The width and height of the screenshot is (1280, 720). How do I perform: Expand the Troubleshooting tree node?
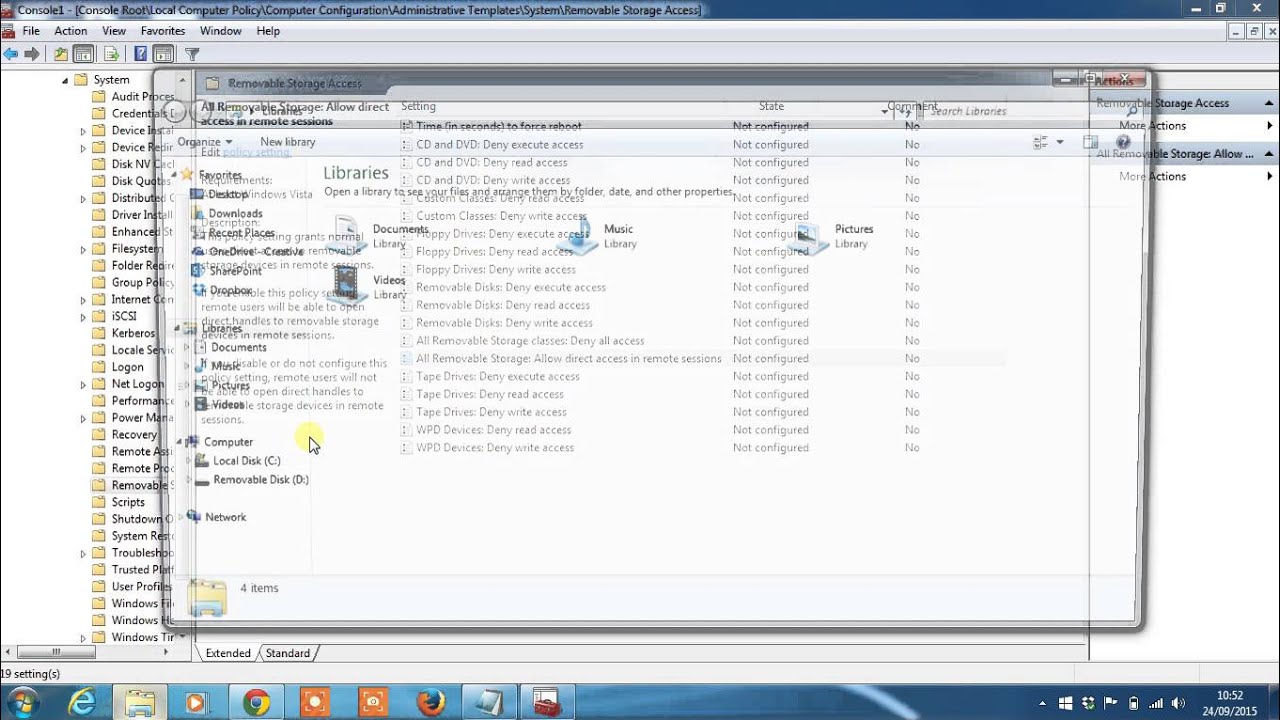[x=83, y=553]
